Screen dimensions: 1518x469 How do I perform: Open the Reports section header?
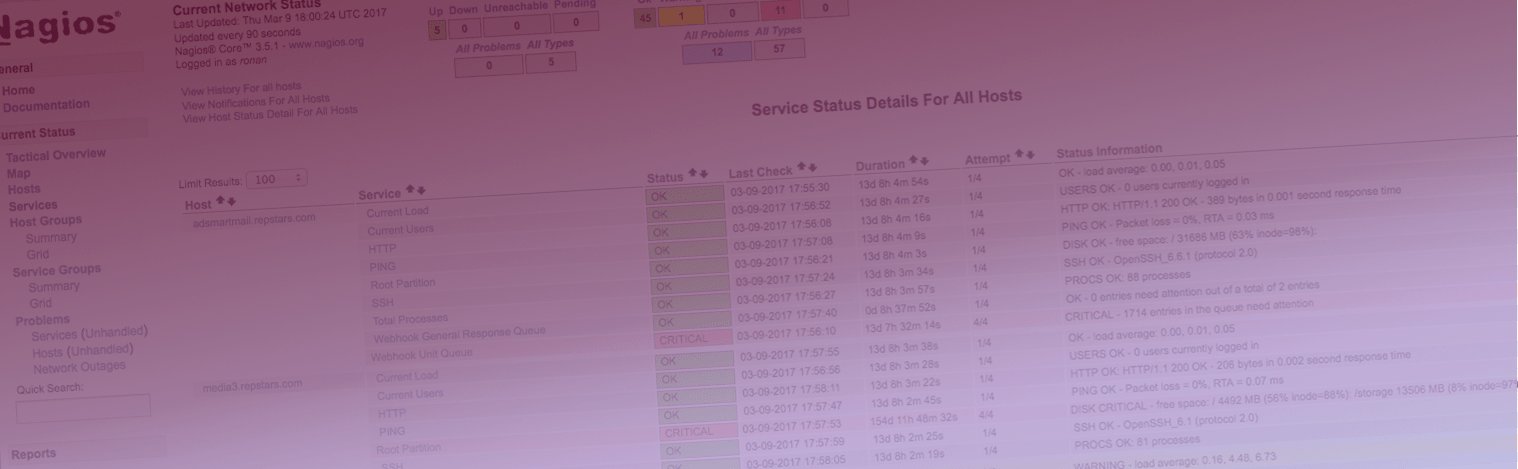(x=34, y=454)
